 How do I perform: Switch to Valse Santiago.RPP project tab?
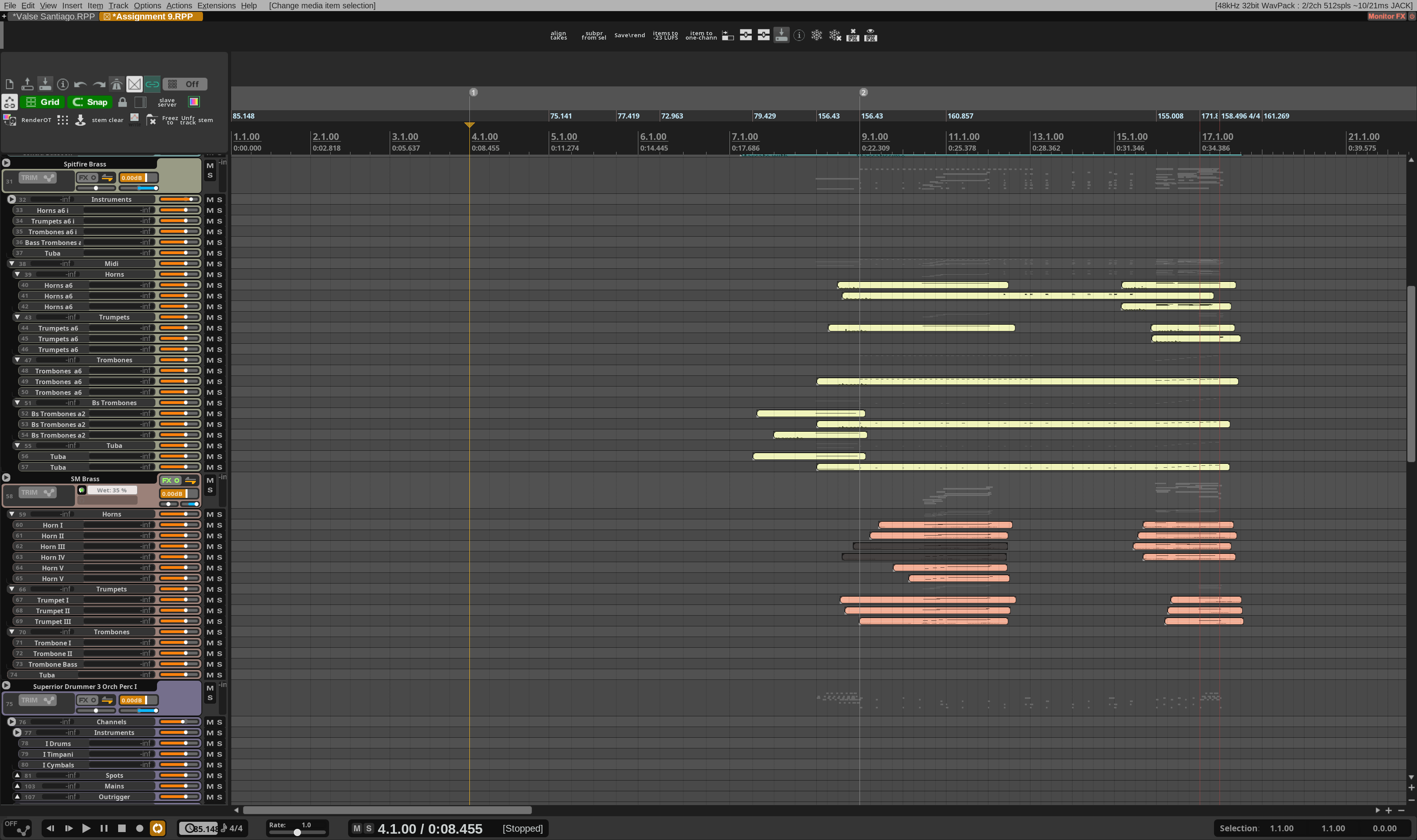tap(54, 16)
